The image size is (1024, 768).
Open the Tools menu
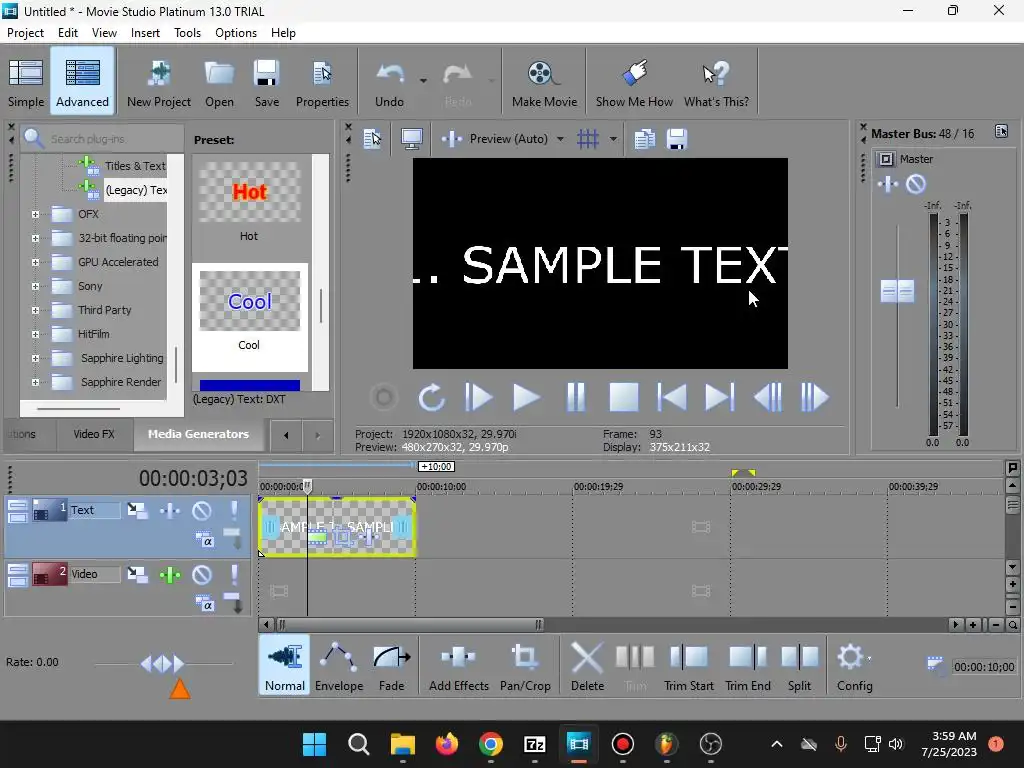[187, 33]
